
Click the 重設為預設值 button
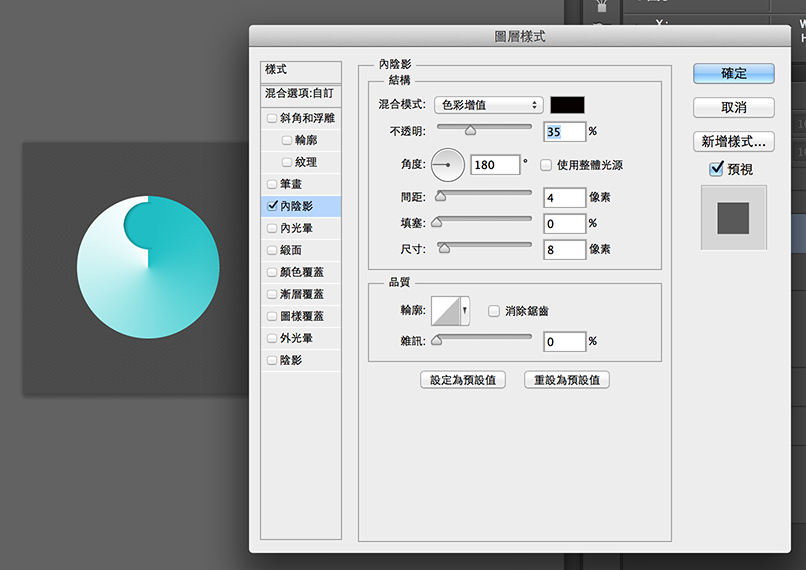click(x=567, y=380)
